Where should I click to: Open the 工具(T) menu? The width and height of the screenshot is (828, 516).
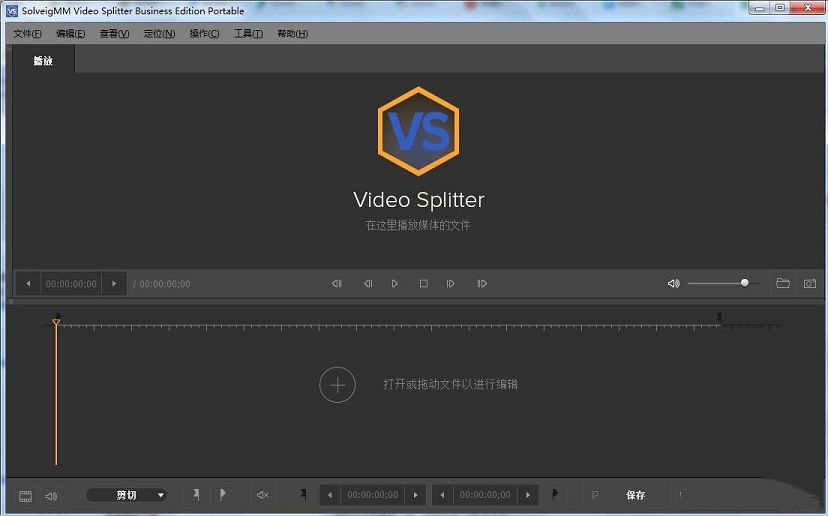click(248, 34)
